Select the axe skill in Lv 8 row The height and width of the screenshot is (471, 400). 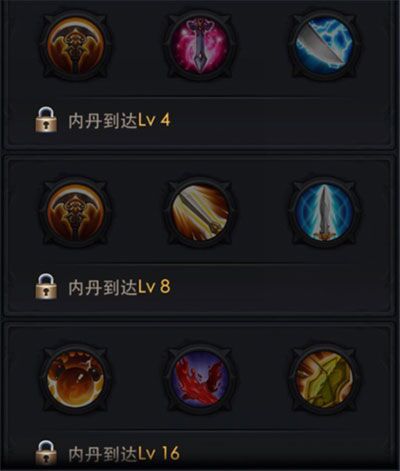(x=76, y=212)
